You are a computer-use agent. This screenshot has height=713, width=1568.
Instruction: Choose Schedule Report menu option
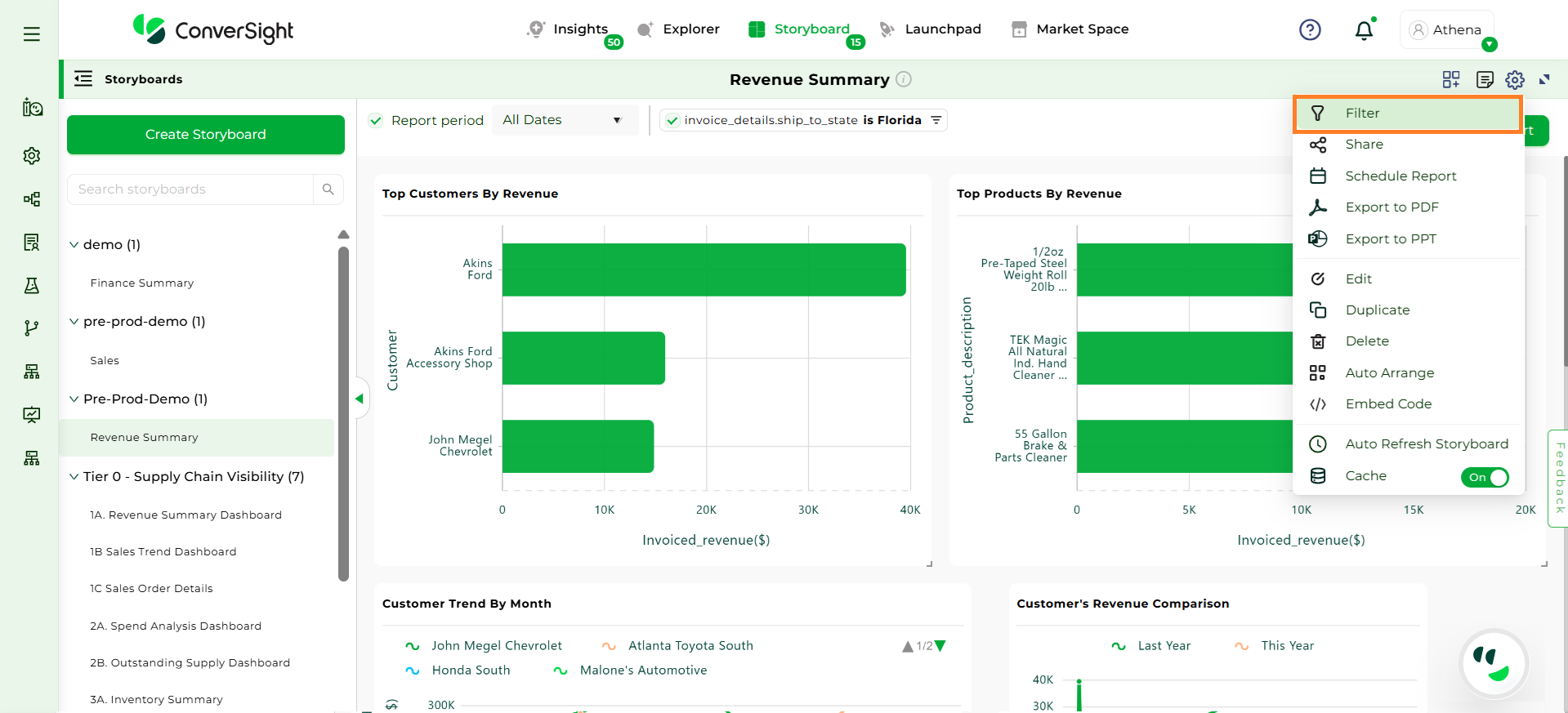point(1400,176)
